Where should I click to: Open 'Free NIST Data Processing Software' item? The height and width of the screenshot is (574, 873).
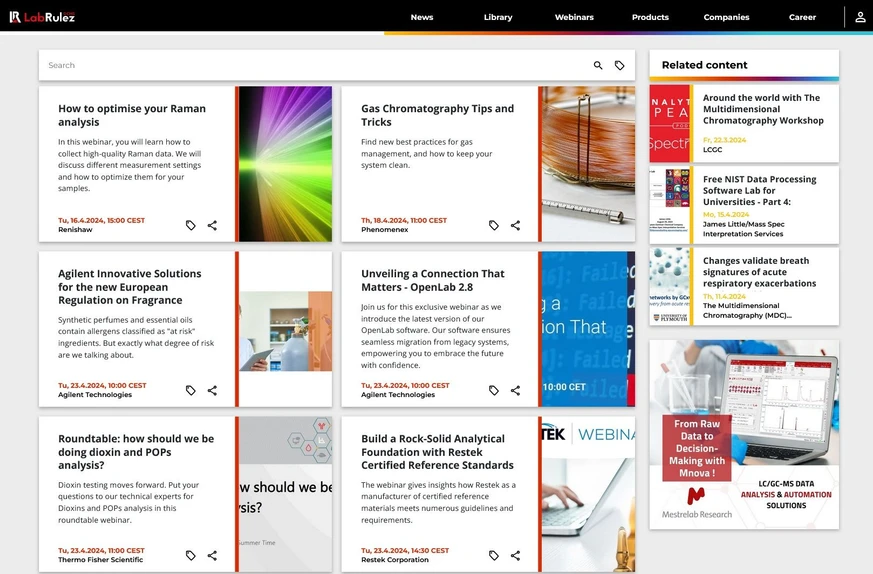pos(759,190)
